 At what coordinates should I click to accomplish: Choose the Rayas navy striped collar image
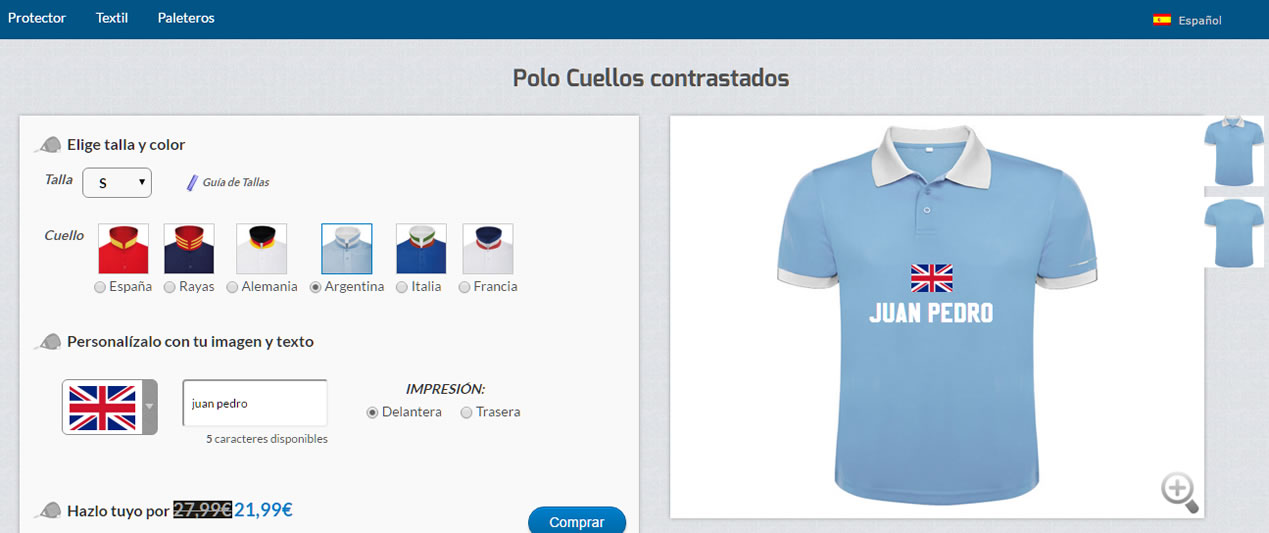pos(189,249)
